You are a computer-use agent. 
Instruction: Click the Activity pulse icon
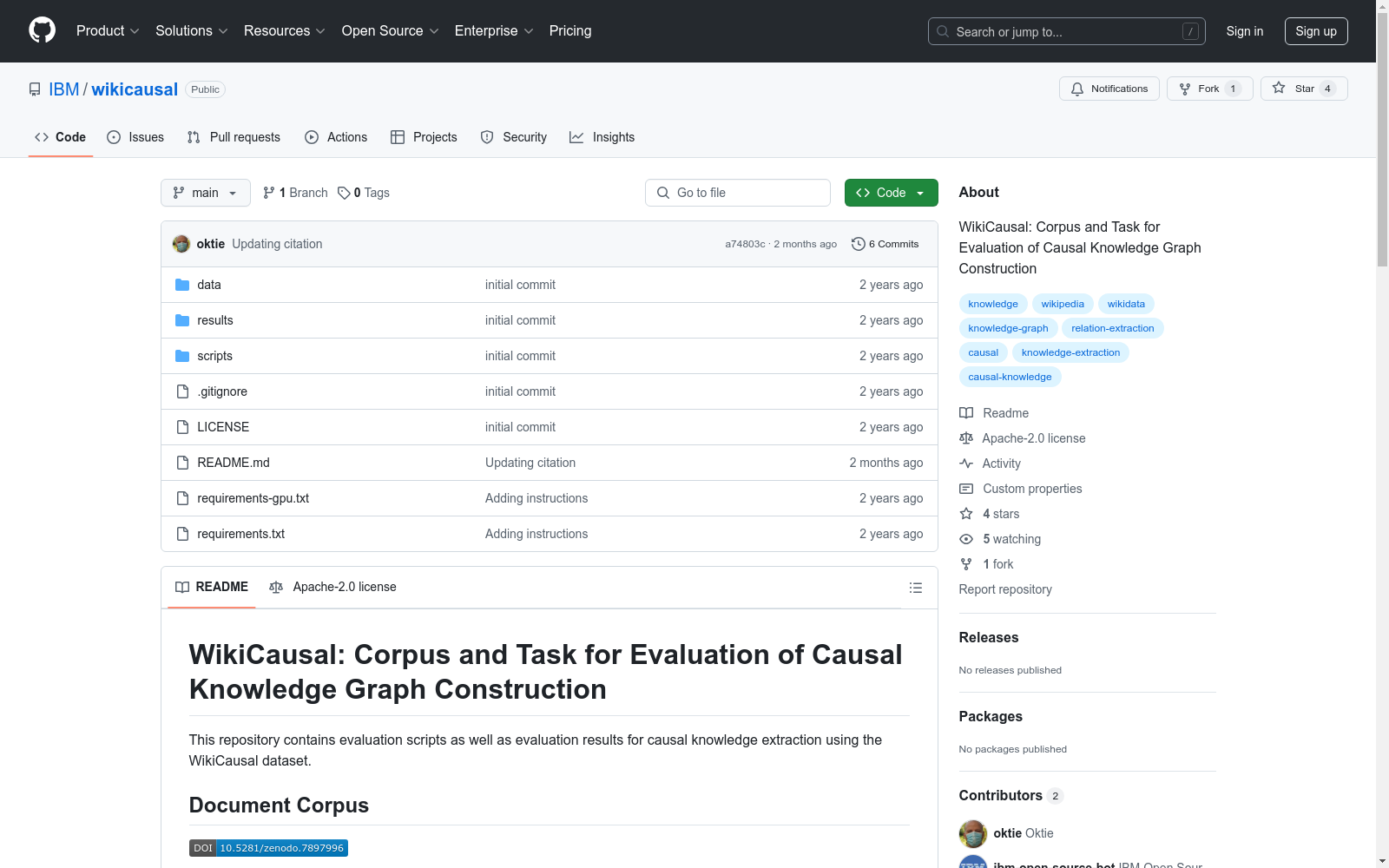tap(966, 464)
